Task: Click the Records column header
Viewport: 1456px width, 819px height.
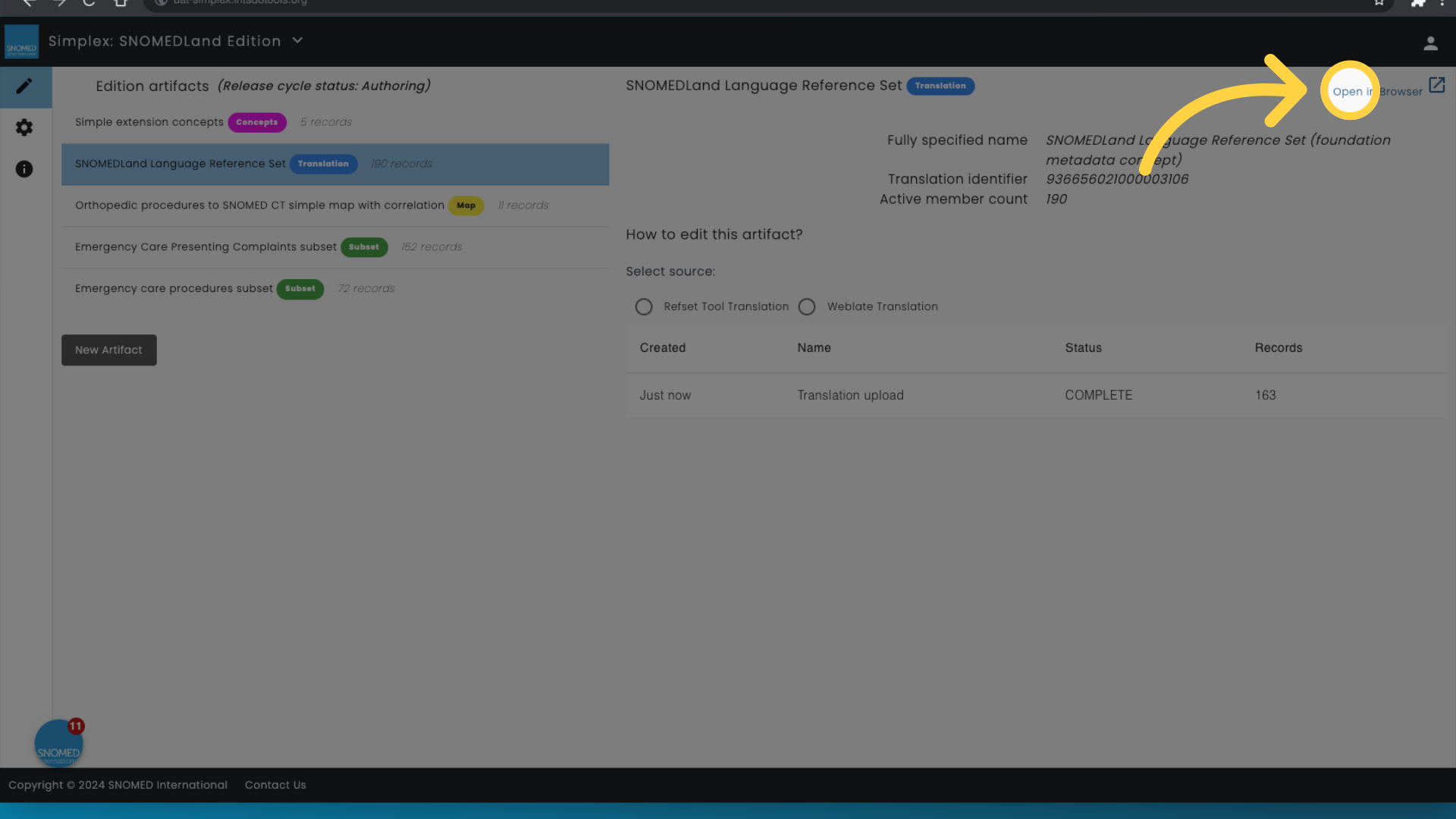Action: tap(1279, 347)
